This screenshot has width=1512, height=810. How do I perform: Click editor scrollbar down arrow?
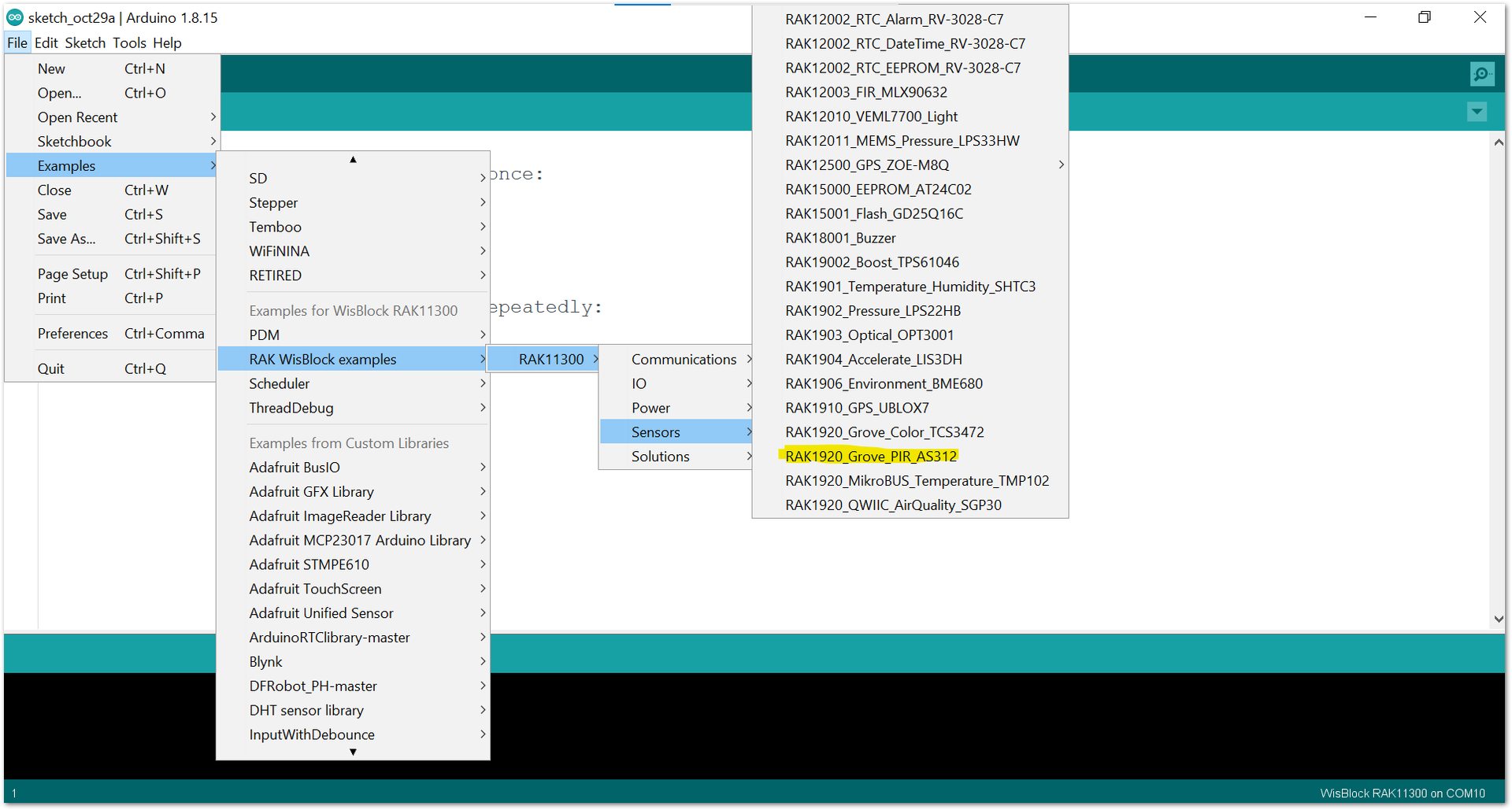click(1499, 620)
